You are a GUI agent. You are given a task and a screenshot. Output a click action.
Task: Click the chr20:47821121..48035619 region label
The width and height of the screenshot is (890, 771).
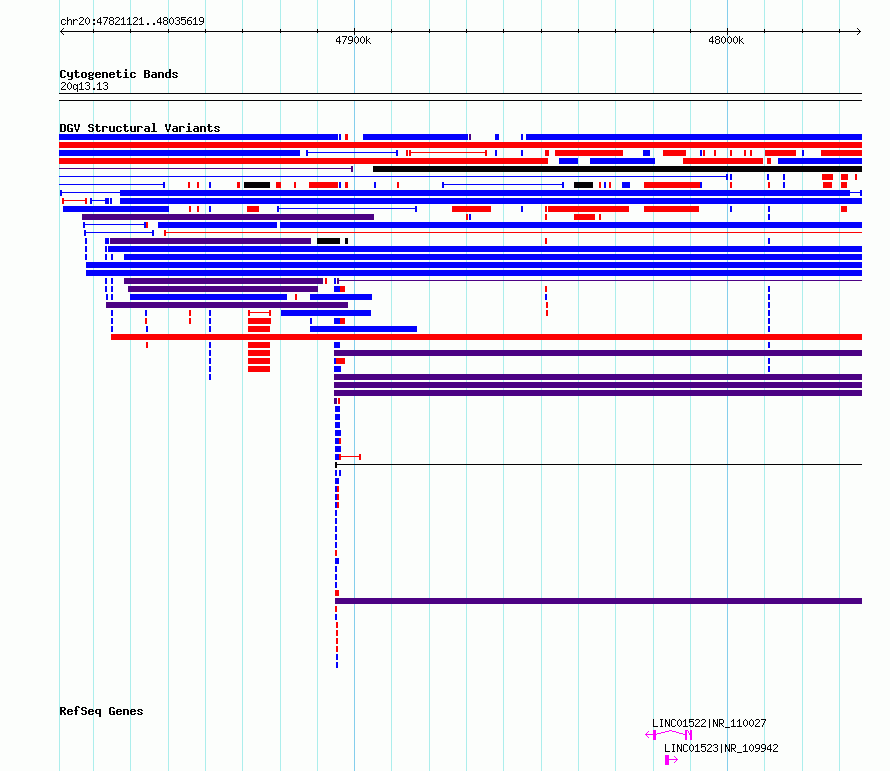point(132,21)
